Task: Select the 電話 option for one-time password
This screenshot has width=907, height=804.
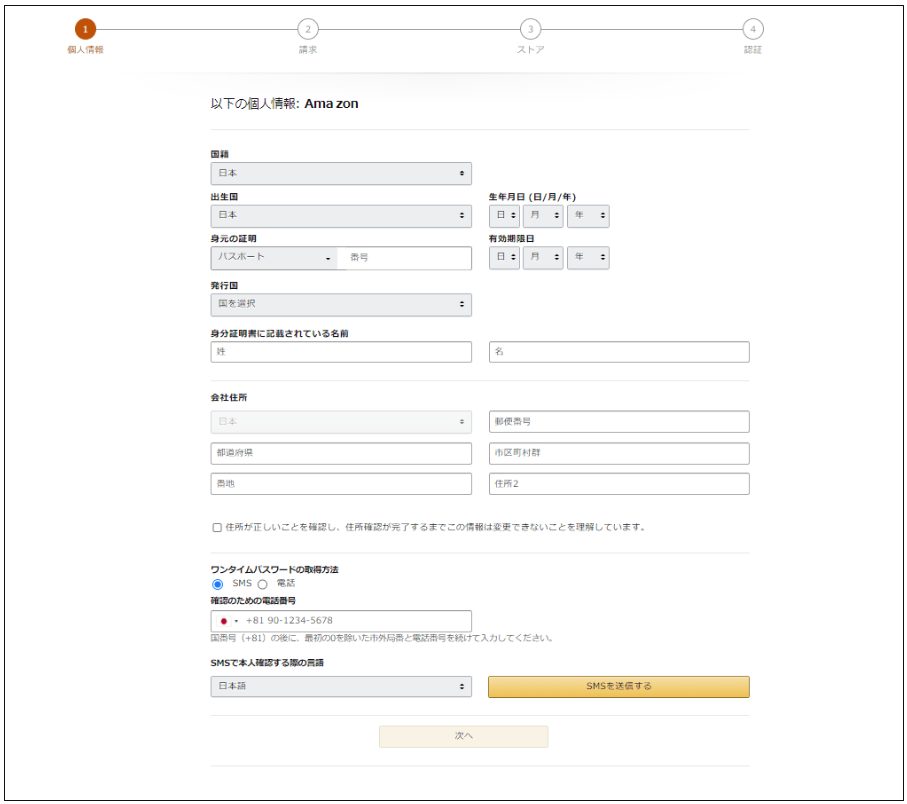Action: [x=262, y=583]
